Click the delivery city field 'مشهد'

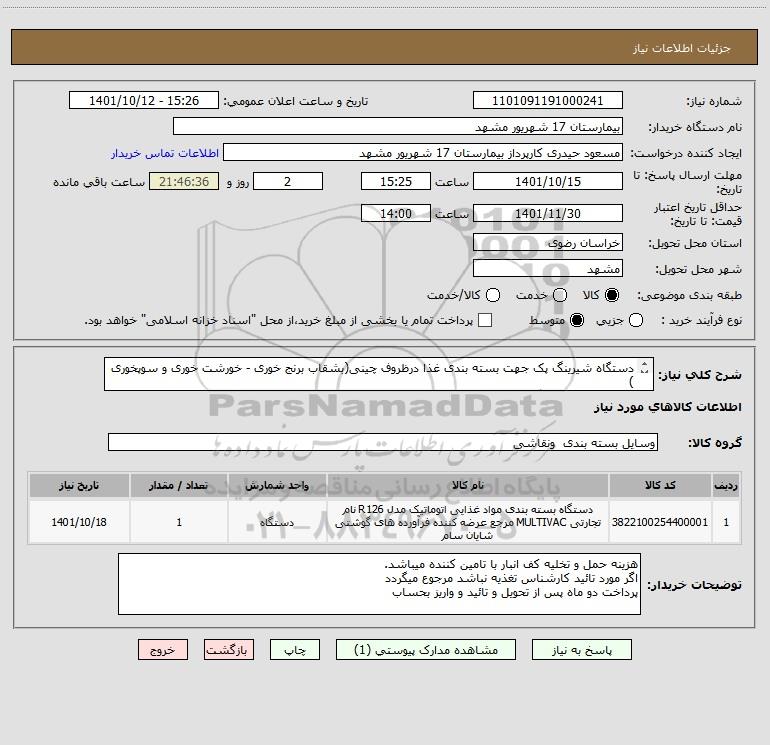click(x=548, y=268)
